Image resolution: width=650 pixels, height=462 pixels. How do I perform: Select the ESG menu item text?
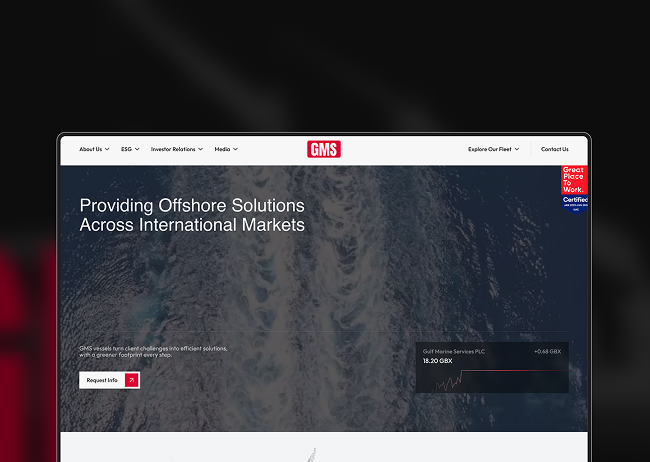(126, 149)
